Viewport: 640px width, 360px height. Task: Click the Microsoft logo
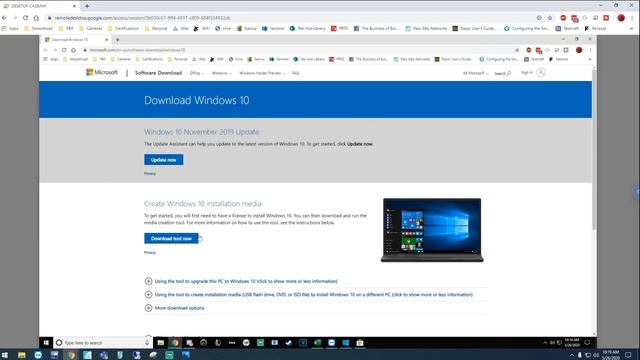pos(102,72)
